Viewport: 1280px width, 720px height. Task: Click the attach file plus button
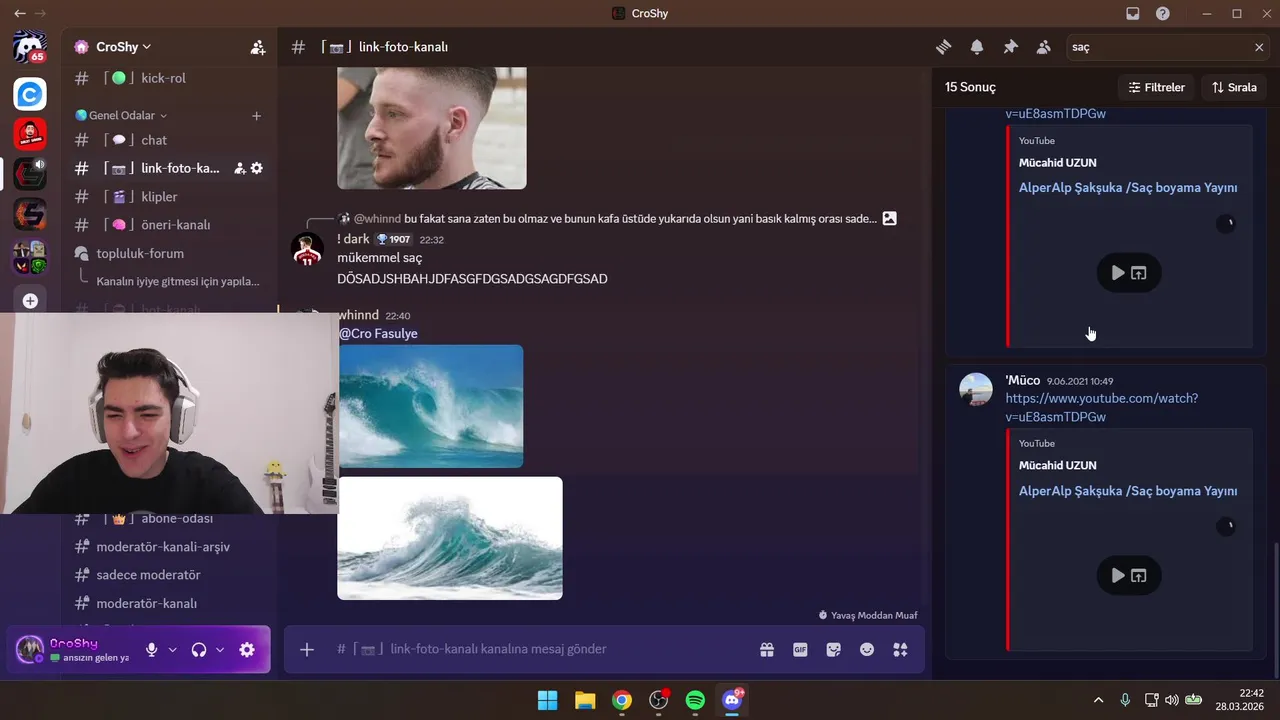pyautogui.click(x=307, y=649)
